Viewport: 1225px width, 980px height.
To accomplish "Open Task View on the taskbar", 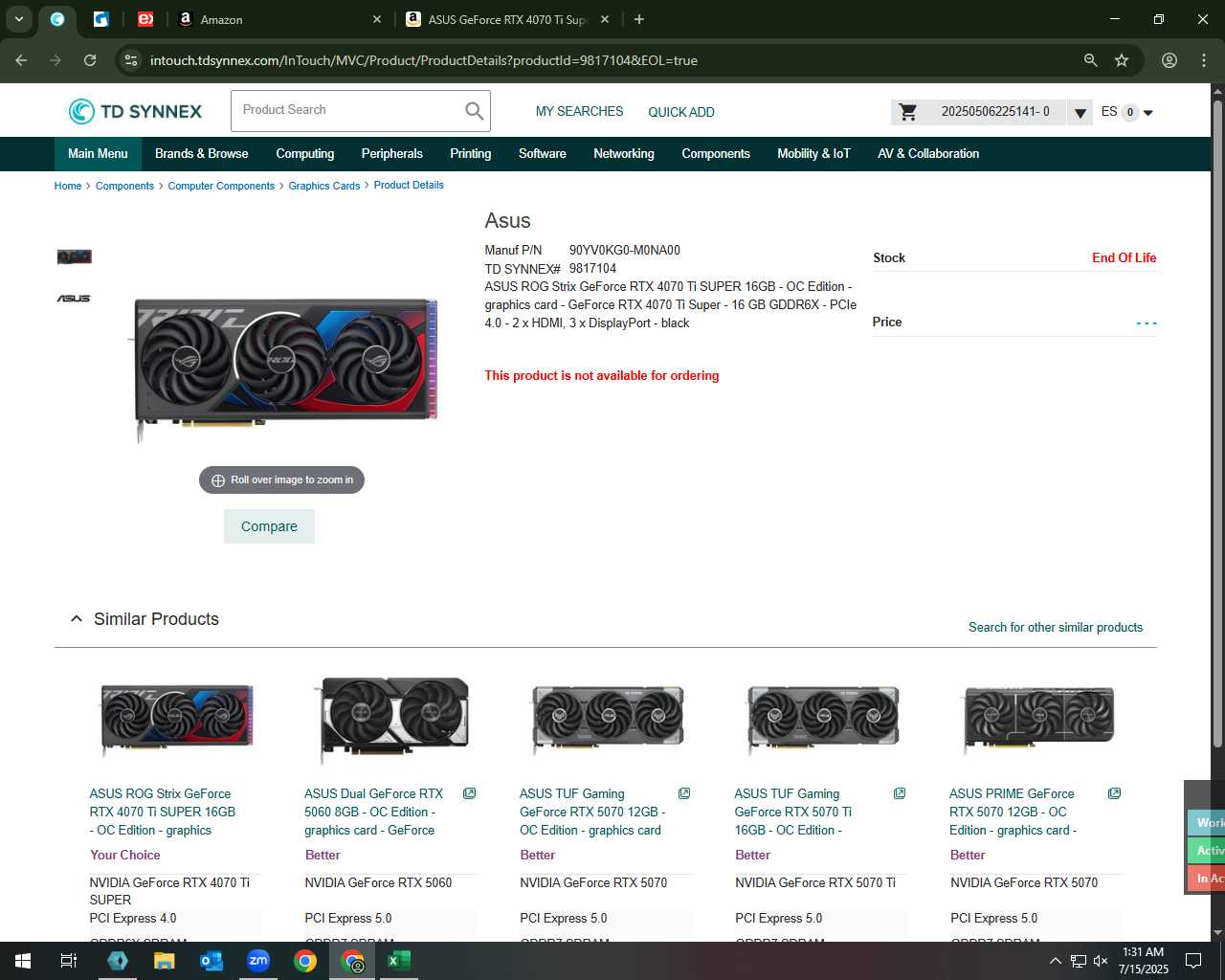I will (x=69, y=961).
